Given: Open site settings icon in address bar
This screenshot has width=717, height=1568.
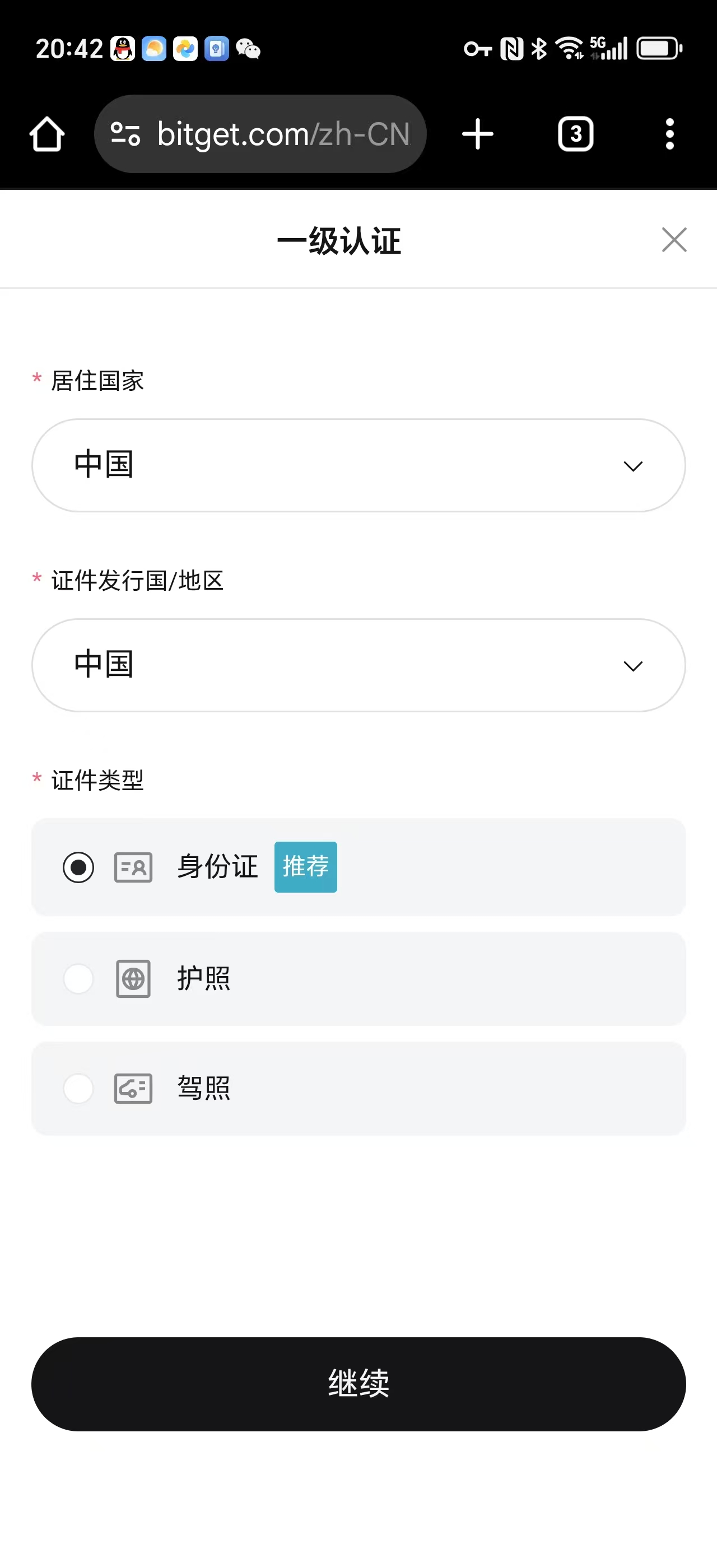Looking at the screenshot, I should [x=125, y=134].
